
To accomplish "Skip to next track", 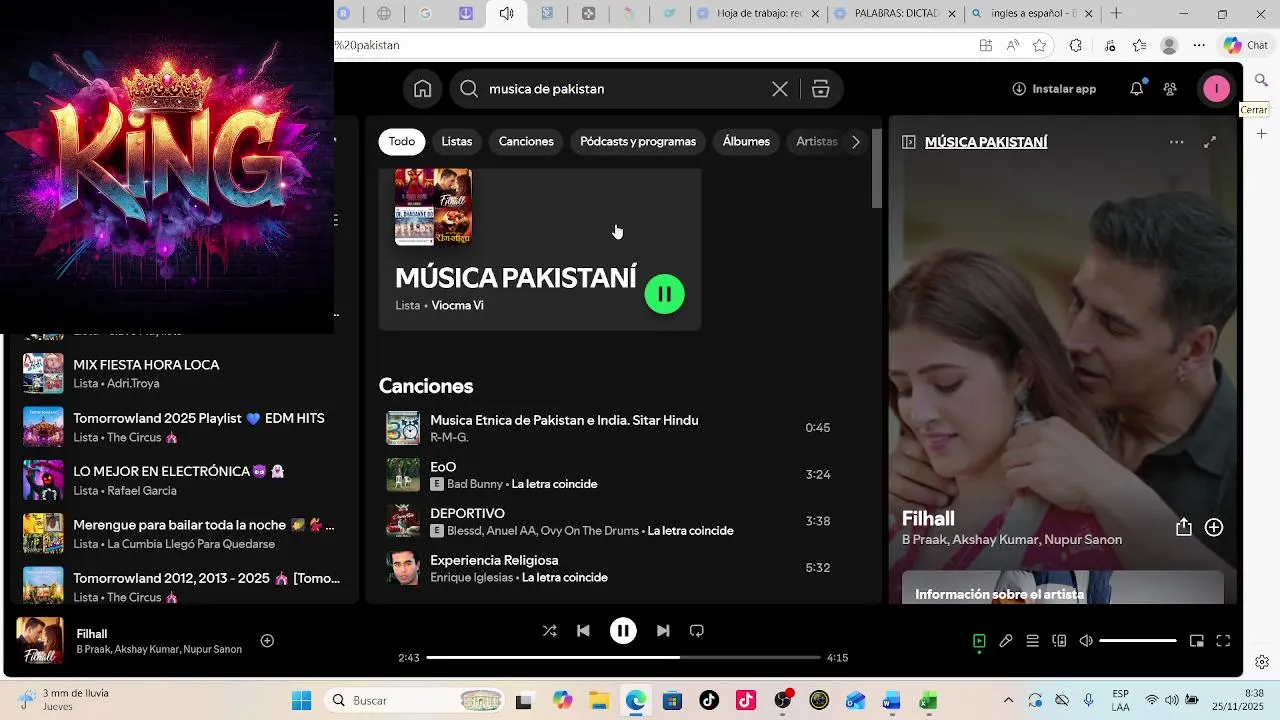I will (663, 631).
